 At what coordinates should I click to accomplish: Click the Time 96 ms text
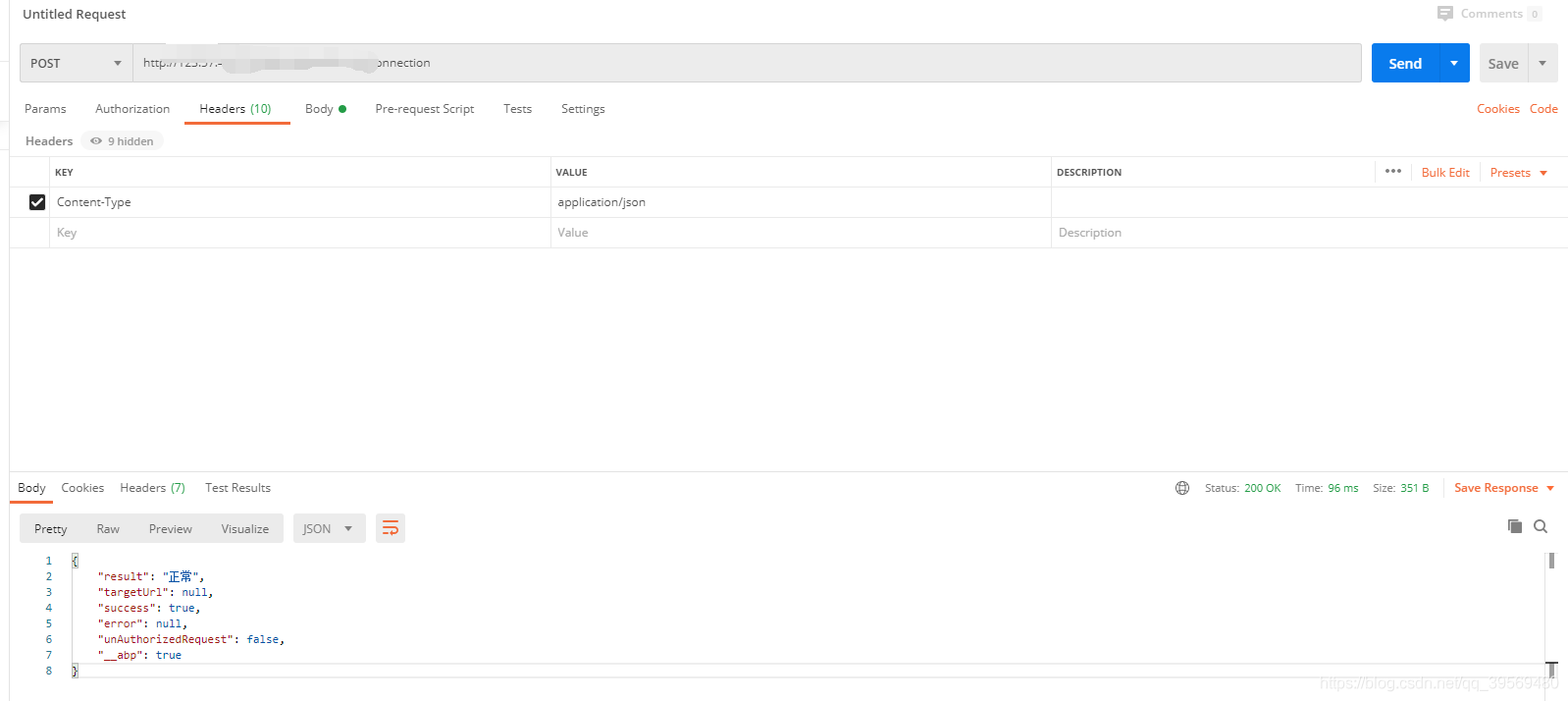1327,488
